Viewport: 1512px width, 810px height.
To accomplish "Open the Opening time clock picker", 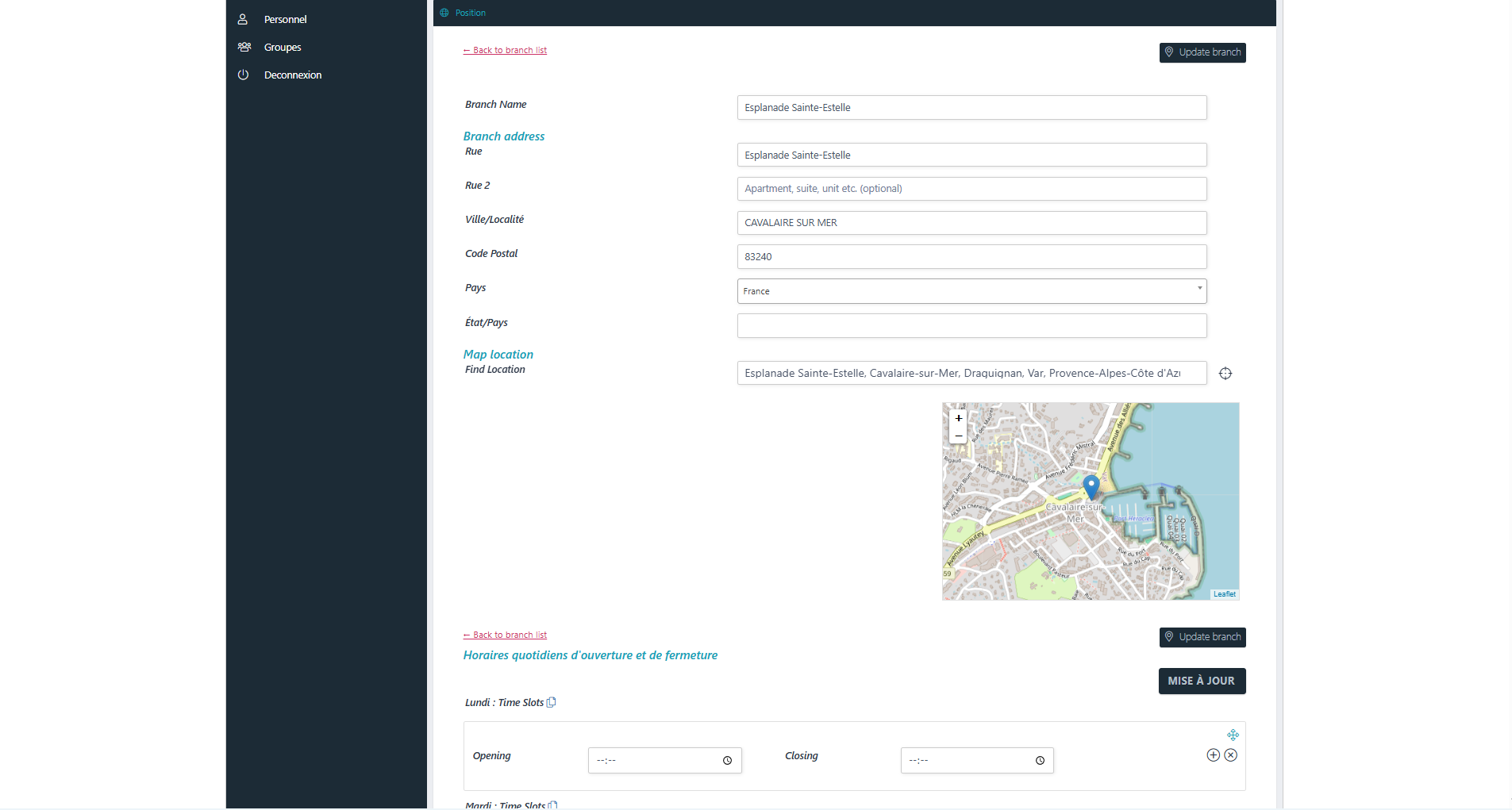I will coord(726,760).
